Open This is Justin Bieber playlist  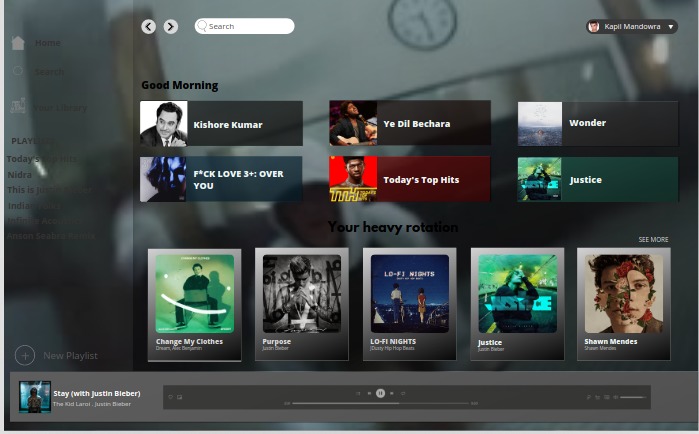pyautogui.click(x=49, y=190)
